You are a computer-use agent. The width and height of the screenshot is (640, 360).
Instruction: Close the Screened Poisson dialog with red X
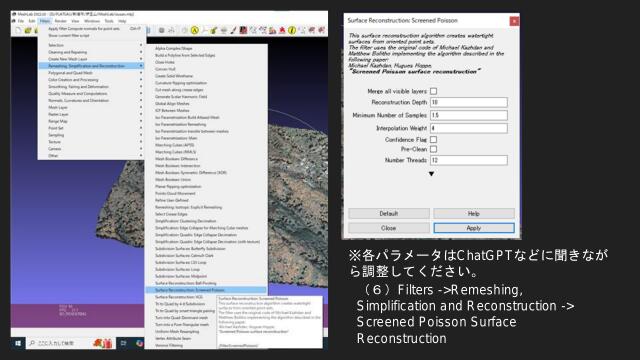[x=514, y=21]
